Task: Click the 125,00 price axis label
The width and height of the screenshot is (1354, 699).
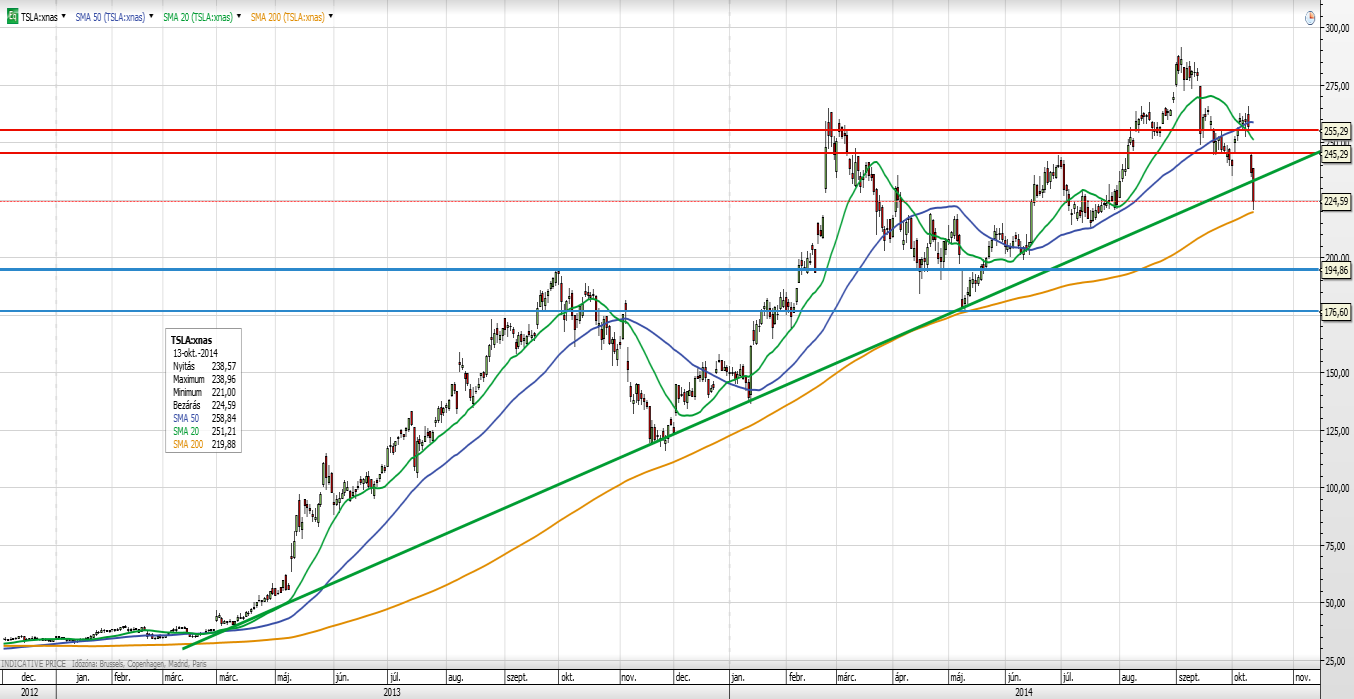Action: pyautogui.click(x=1337, y=431)
